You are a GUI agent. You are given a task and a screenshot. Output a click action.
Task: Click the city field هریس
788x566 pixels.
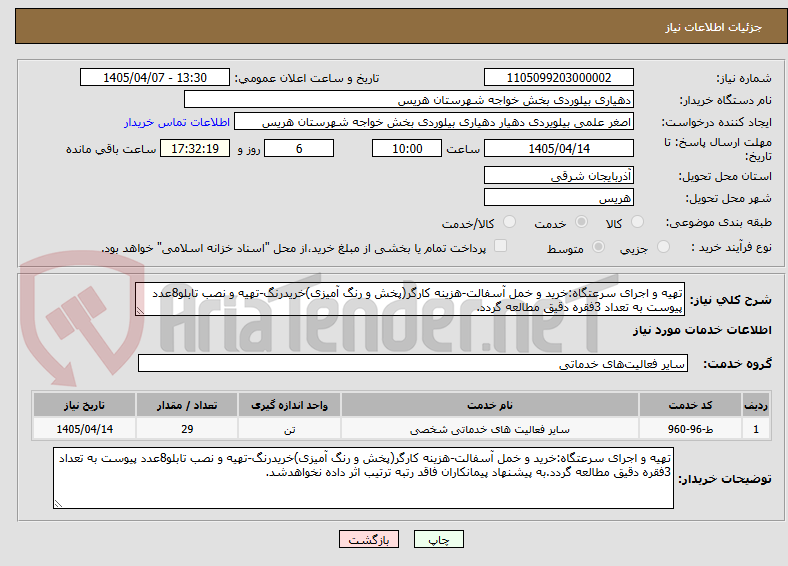(x=559, y=197)
